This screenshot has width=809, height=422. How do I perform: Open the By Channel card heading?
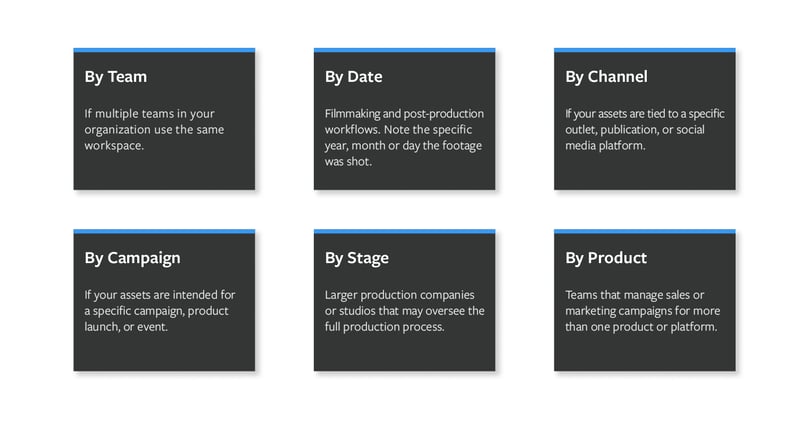[606, 76]
